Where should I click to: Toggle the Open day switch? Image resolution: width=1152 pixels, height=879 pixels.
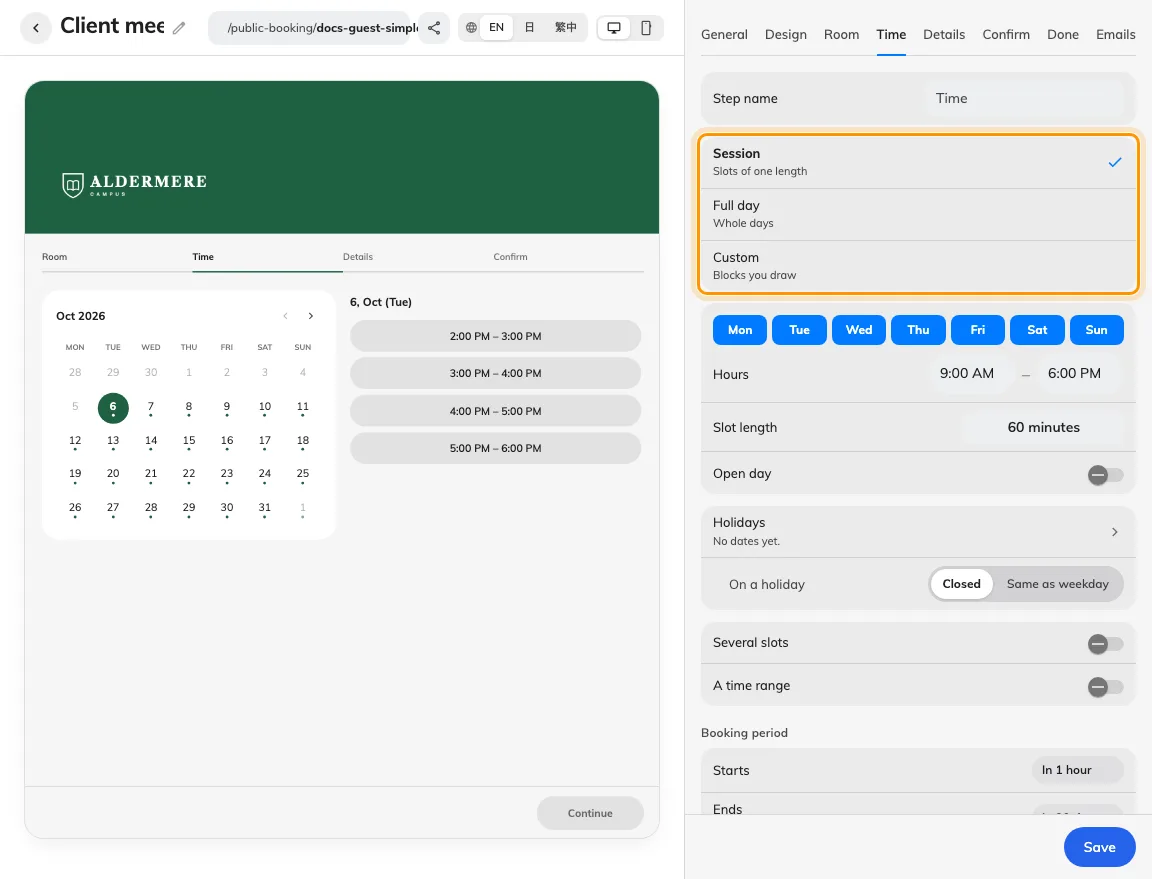[x=1105, y=475]
